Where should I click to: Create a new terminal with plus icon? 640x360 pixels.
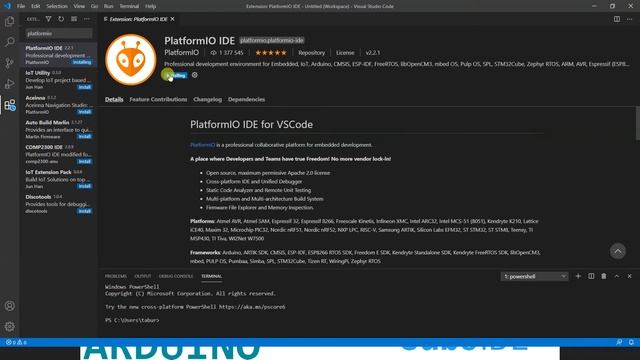click(x=578, y=276)
